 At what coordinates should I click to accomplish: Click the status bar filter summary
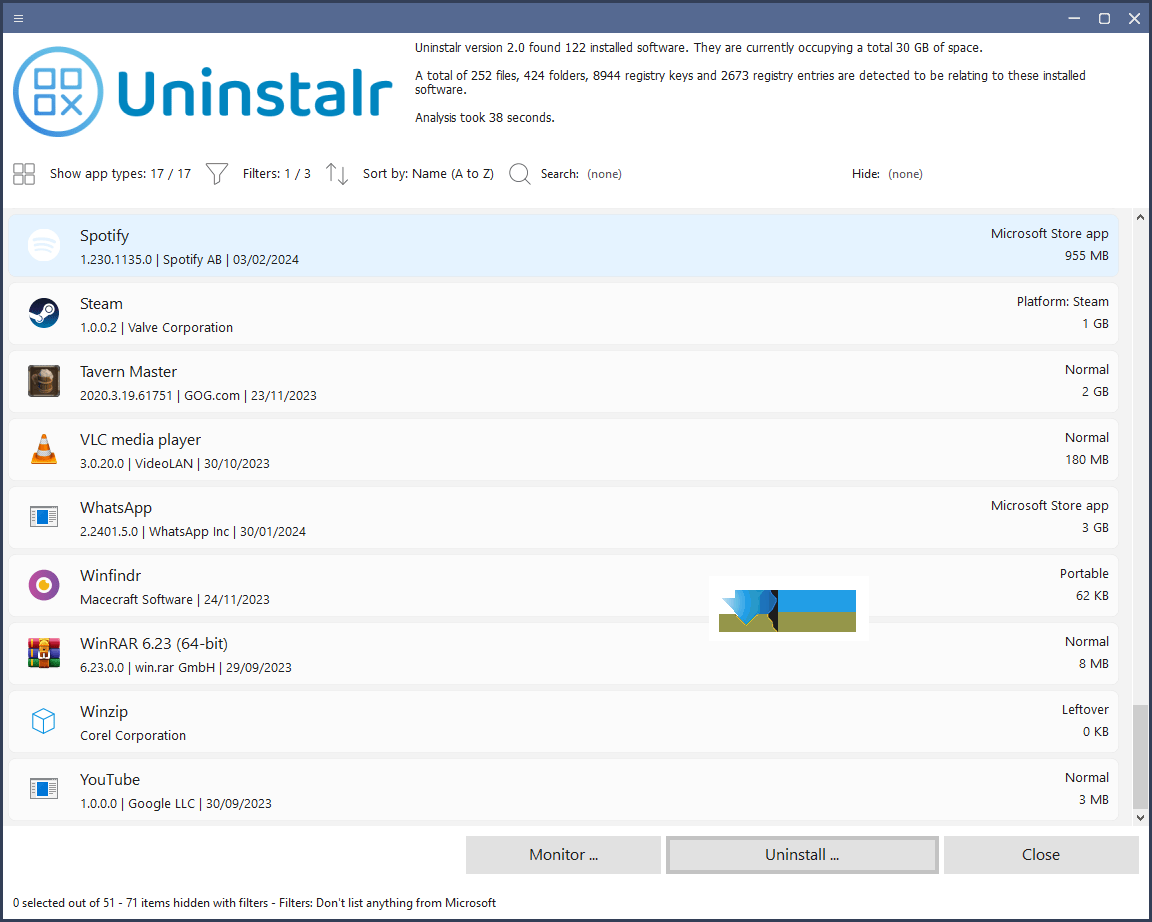[x=254, y=903]
